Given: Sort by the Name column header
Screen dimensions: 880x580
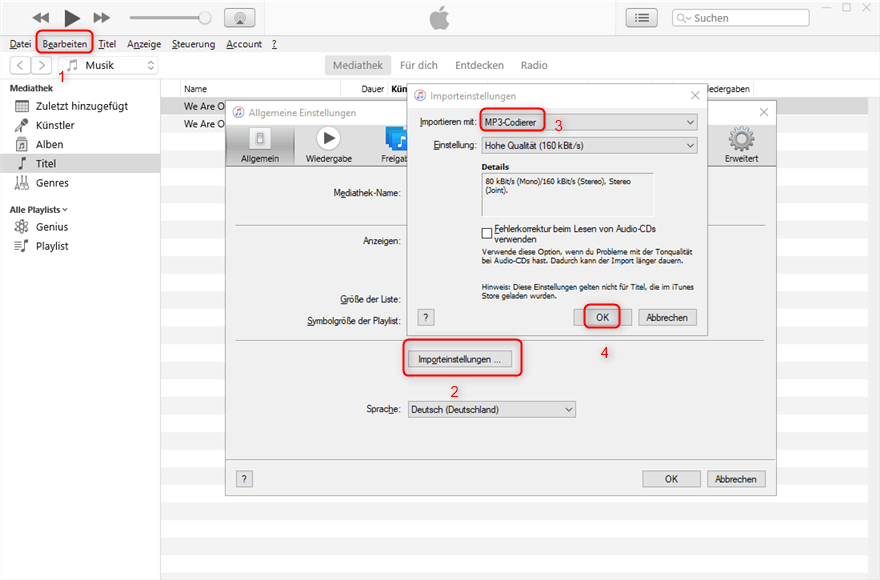Looking at the screenshot, I should (x=195, y=89).
